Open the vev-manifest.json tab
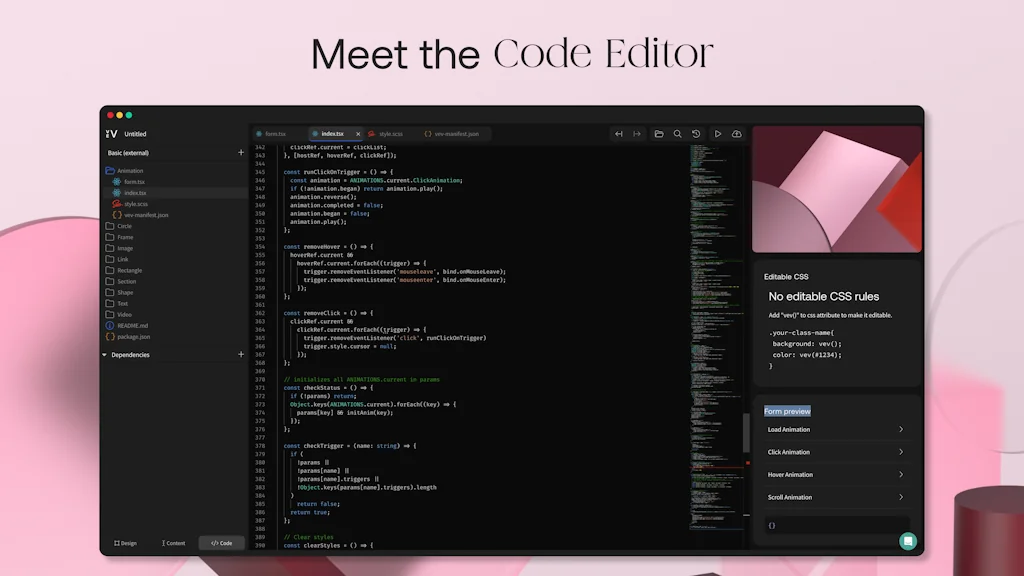Screen dimensions: 1024x576 click(x=455, y=134)
